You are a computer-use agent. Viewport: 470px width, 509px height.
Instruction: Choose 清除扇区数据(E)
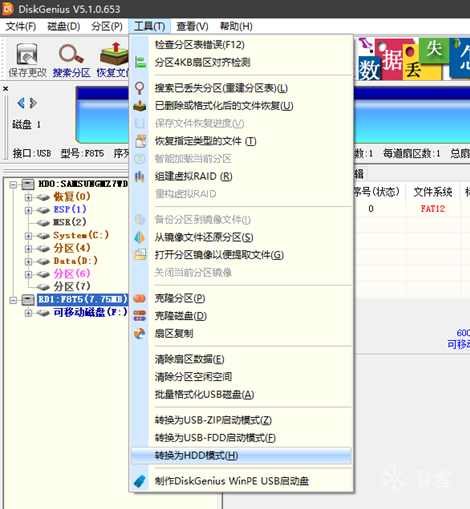[241, 359]
